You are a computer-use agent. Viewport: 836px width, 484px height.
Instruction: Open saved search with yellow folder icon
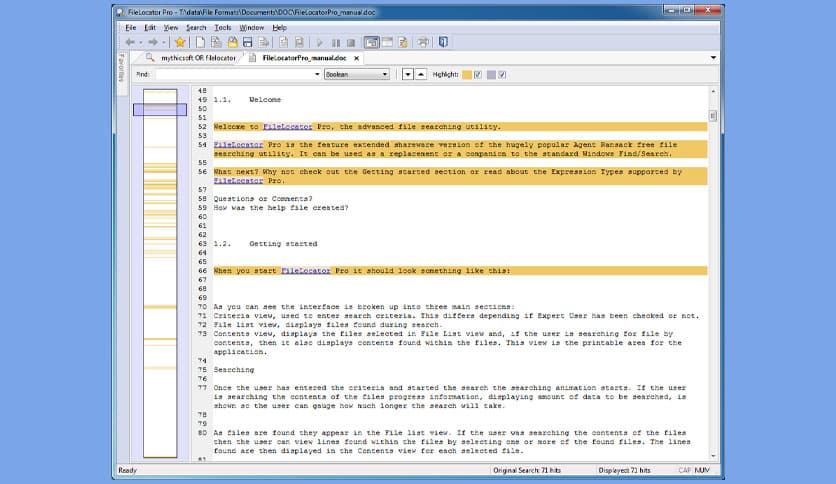tap(232, 42)
